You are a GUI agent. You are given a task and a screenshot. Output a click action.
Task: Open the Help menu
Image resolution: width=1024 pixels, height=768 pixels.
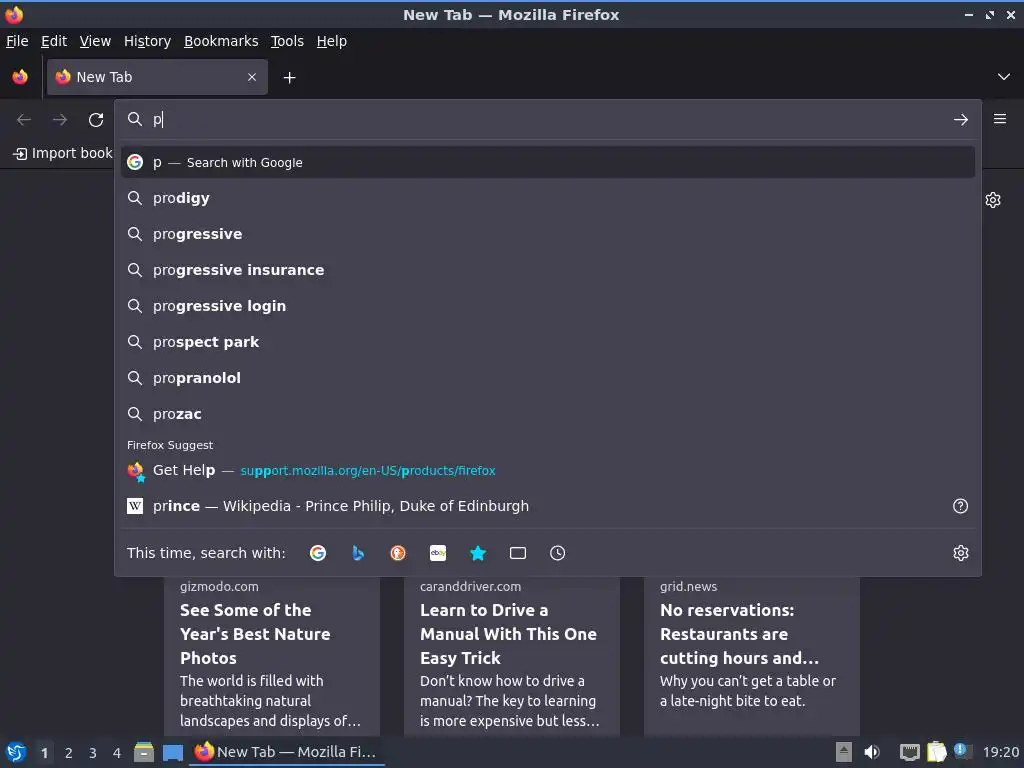(332, 41)
